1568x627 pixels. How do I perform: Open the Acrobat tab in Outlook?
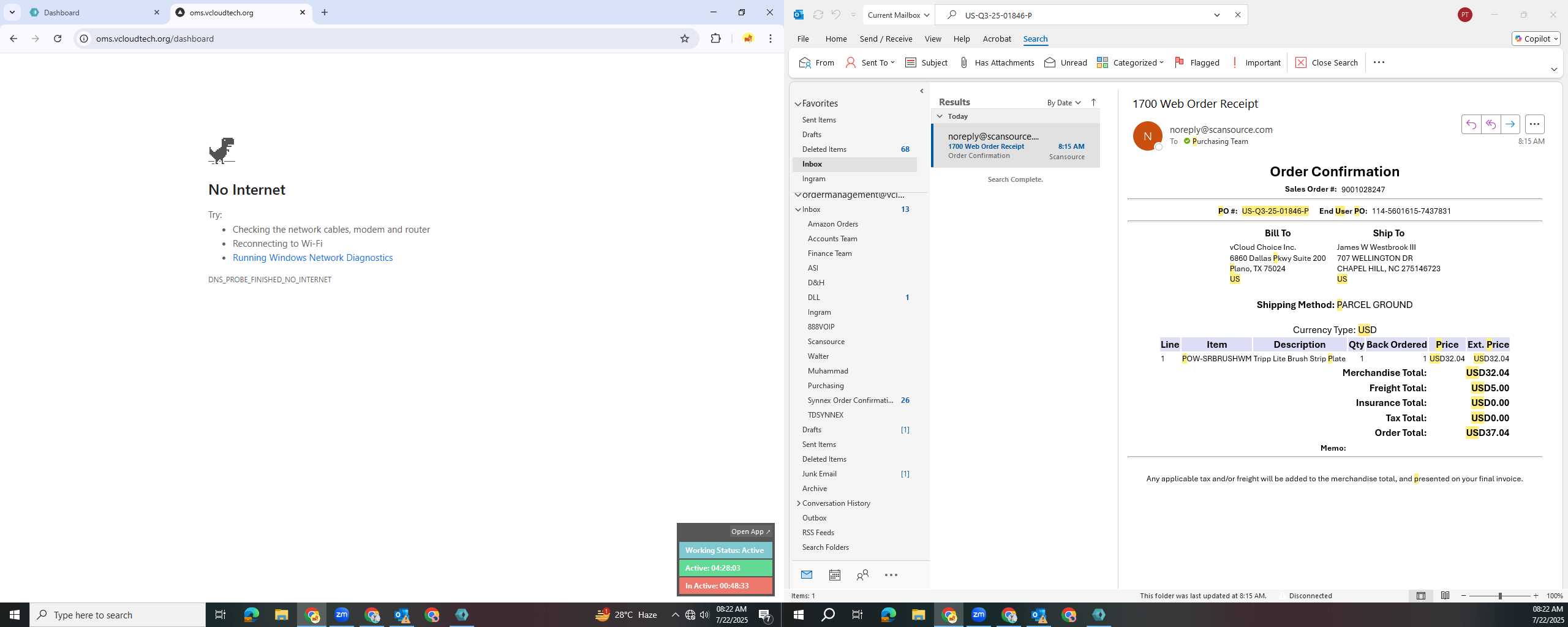(x=997, y=39)
